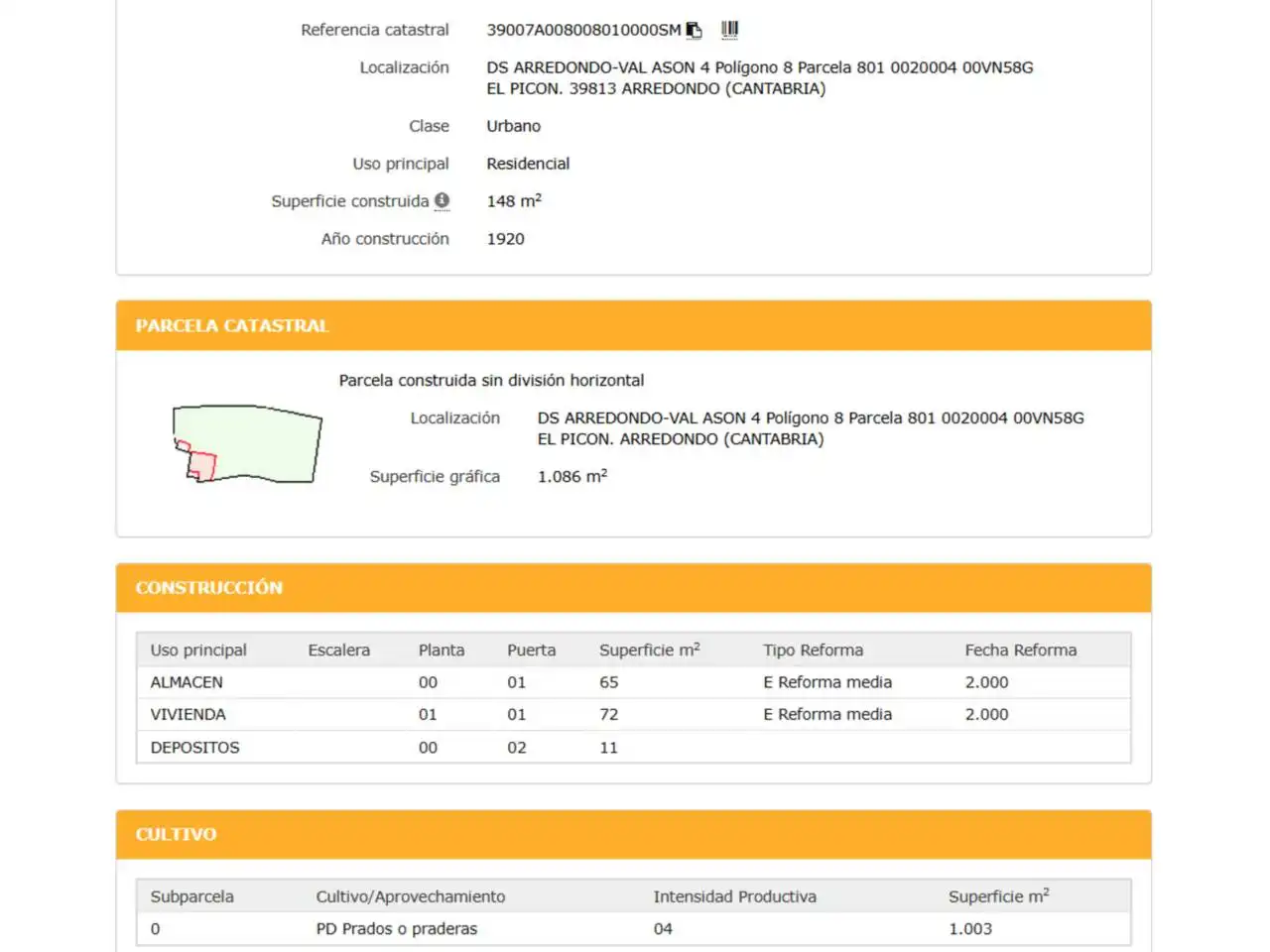Open the barcode icon beside the reference
Image resolution: width=1270 pixels, height=952 pixels.
[729, 30]
